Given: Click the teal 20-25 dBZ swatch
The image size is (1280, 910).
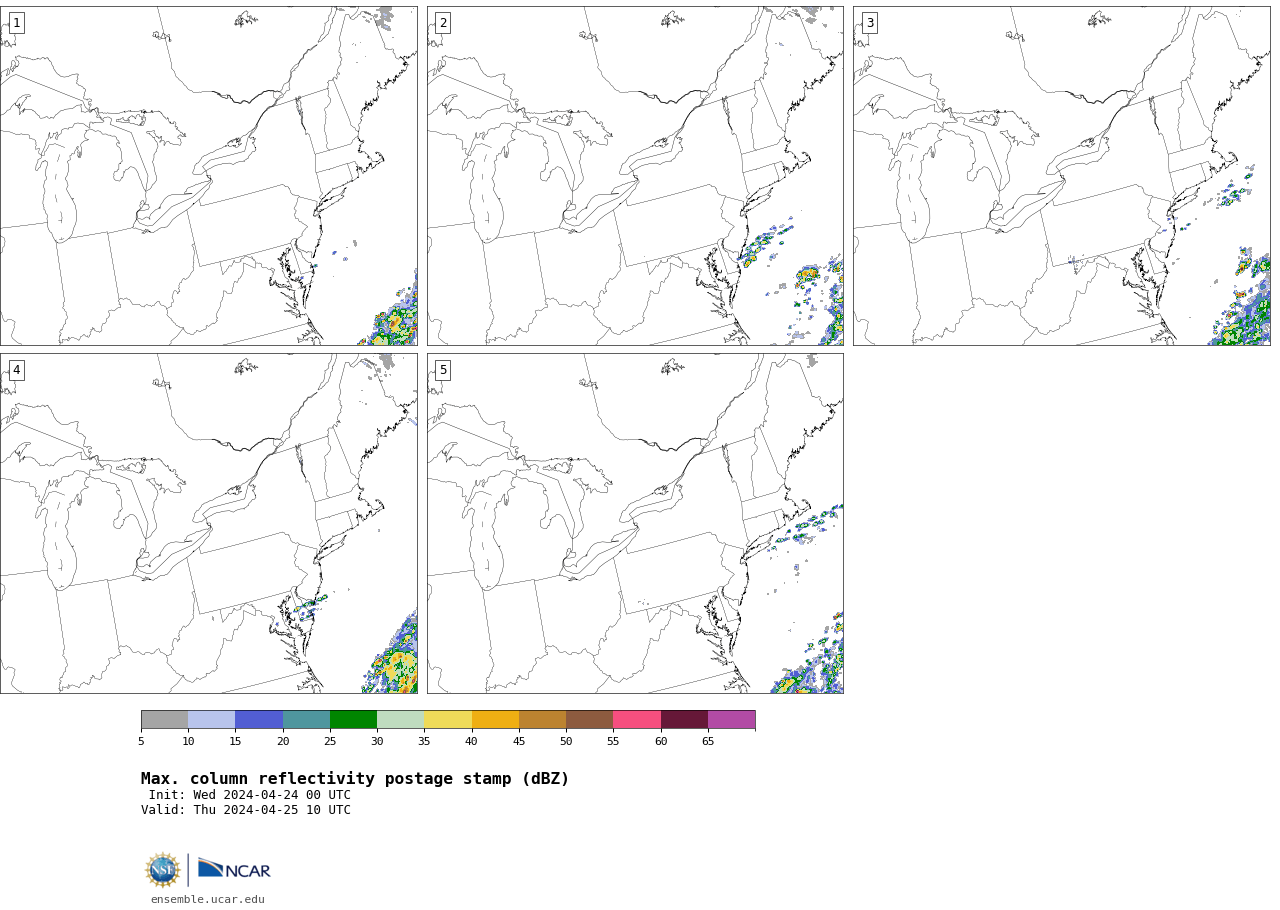Looking at the screenshot, I should tap(306, 720).
